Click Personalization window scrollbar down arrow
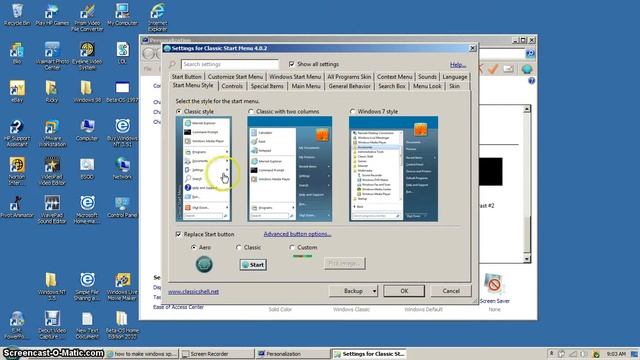This screenshot has width=640, height=360. tap(527, 259)
